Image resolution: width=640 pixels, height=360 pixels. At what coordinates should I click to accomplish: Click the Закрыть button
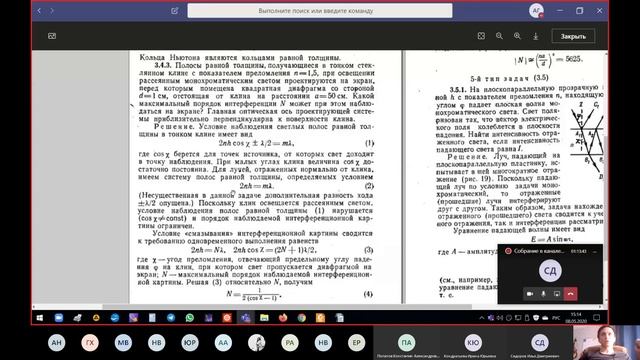point(573,36)
